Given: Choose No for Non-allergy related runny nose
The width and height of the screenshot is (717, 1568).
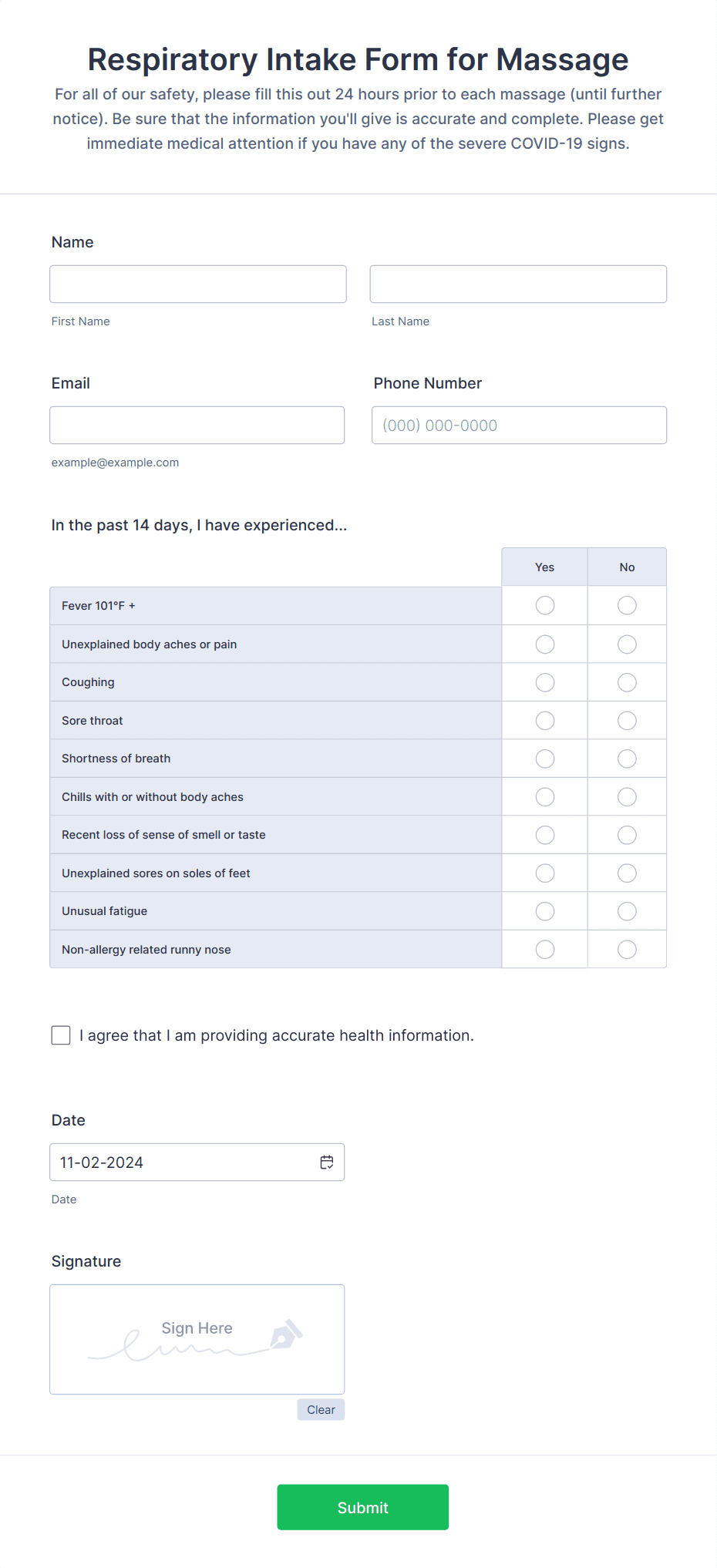Looking at the screenshot, I should point(627,950).
